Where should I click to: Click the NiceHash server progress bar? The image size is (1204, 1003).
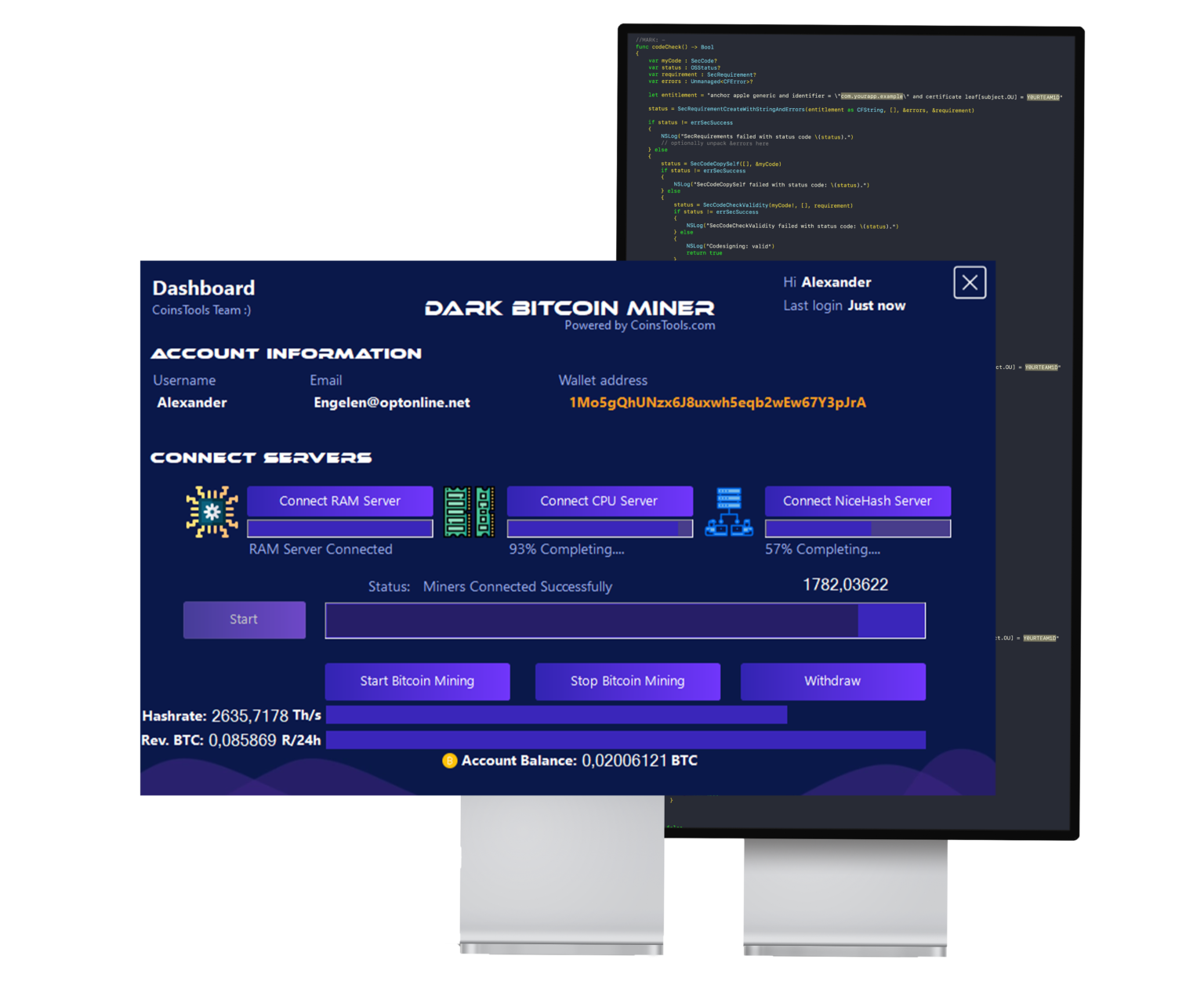[x=858, y=528]
